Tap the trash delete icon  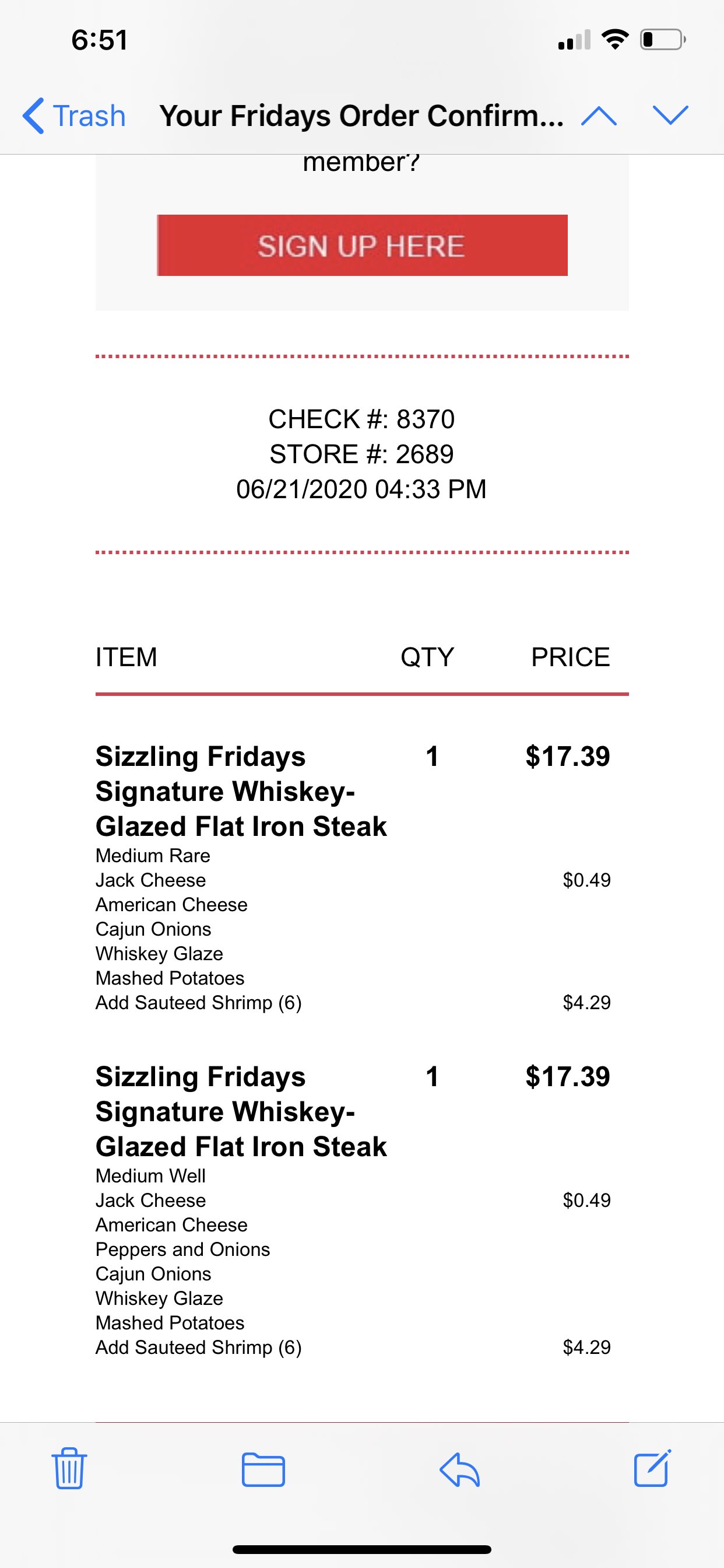click(x=69, y=1468)
